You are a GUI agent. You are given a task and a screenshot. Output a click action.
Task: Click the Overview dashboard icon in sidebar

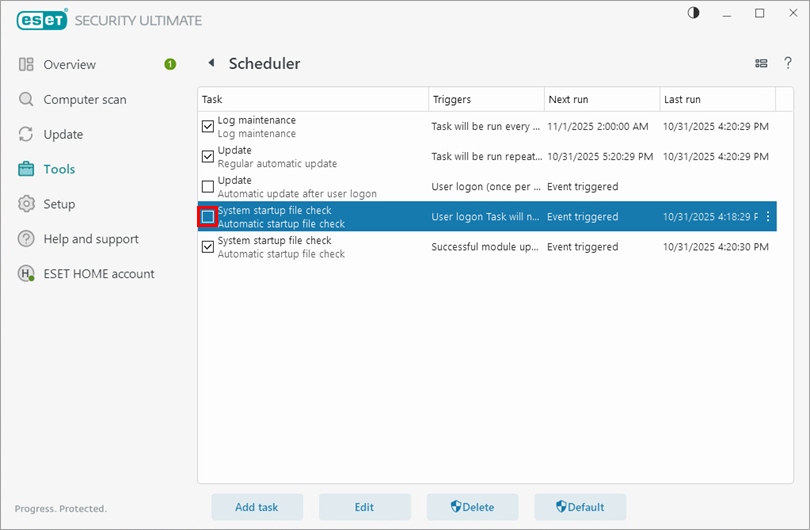coord(26,65)
